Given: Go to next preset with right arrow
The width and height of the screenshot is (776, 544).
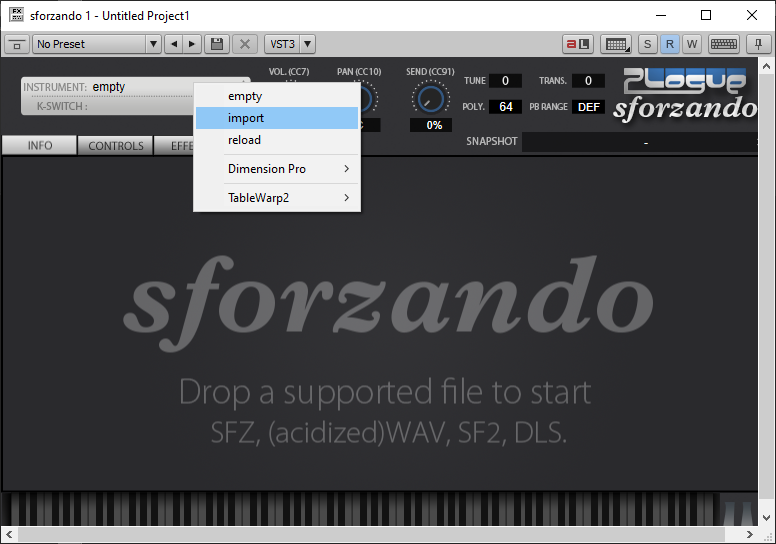Looking at the screenshot, I should [x=192, y=44].
